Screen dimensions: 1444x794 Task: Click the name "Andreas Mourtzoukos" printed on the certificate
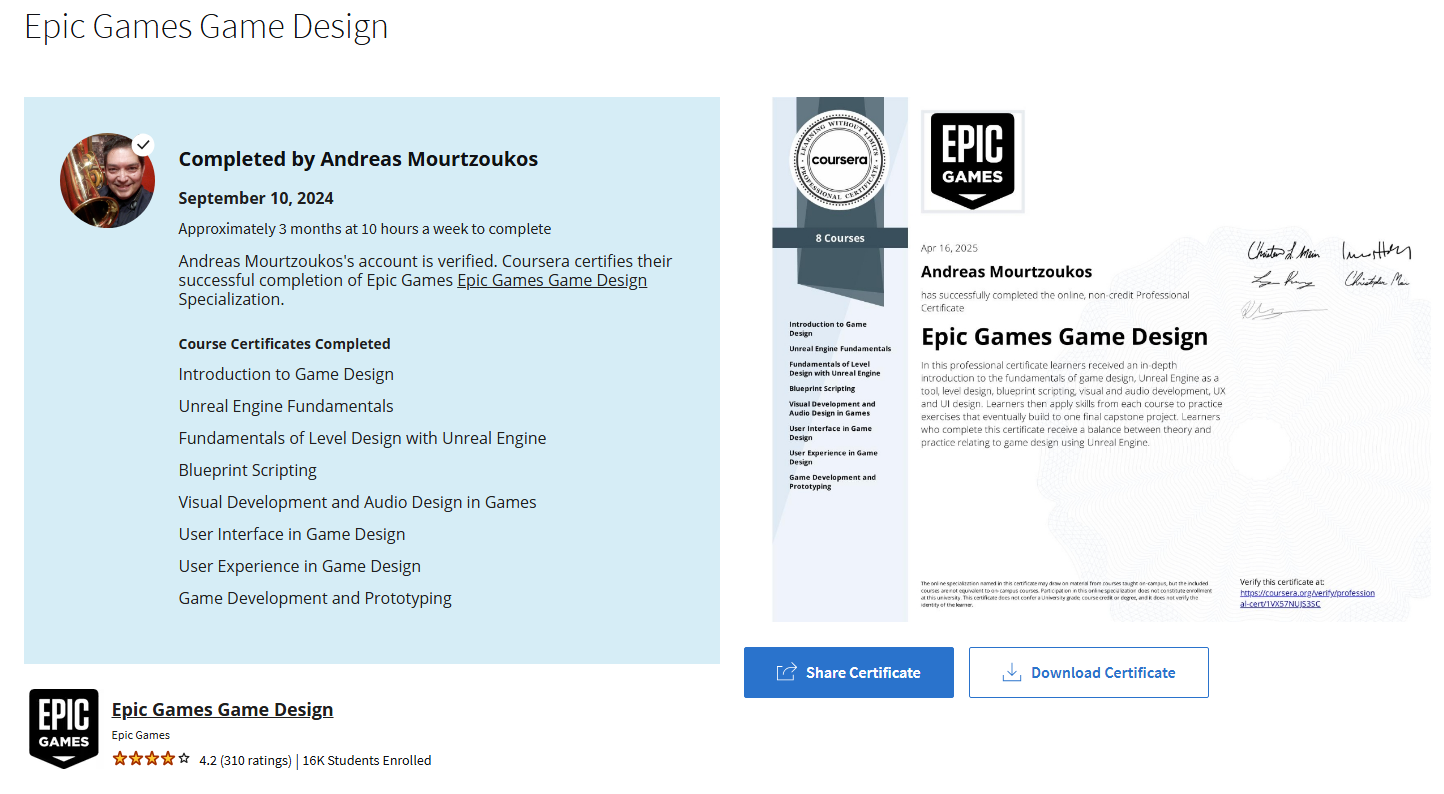(x=1006, y=272)
